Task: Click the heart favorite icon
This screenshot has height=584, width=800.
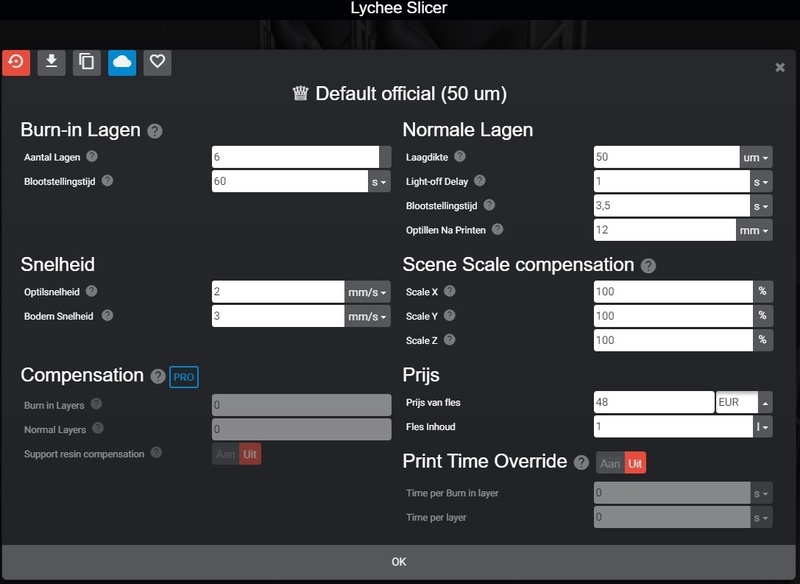Action: (x=157, y=63)
